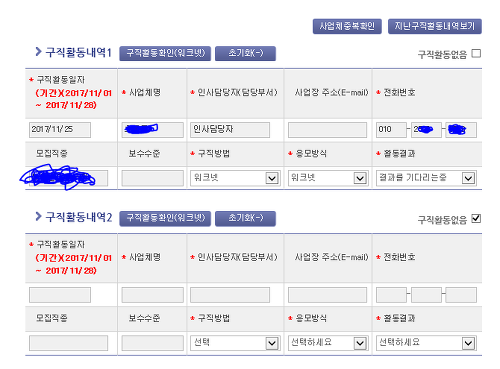Open 구직방법 dropdown showing 워크넷
This screenshot has width=500, height=369.
click(235, 178)
